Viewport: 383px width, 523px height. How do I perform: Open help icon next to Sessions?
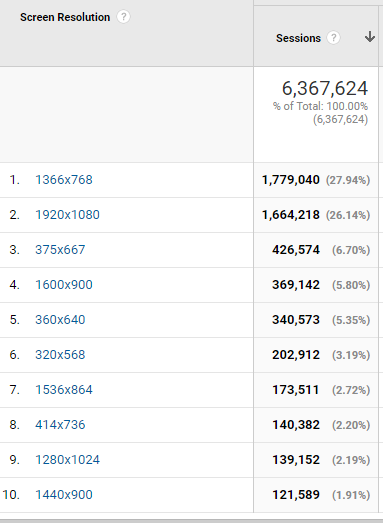pos(333,38)
